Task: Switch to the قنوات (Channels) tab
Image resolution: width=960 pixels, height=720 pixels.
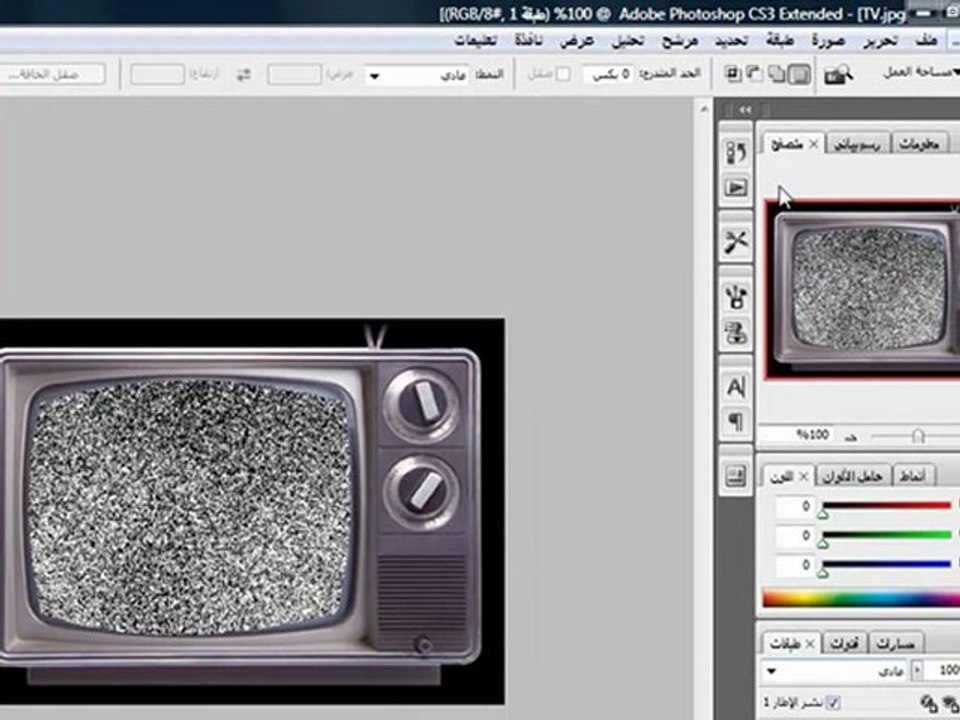Action: [x=844, y=643]
